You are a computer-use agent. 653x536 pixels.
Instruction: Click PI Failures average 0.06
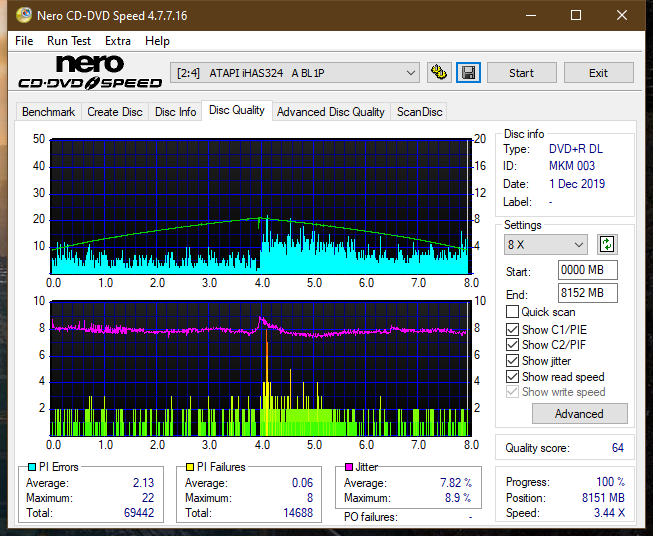point(302,483)
